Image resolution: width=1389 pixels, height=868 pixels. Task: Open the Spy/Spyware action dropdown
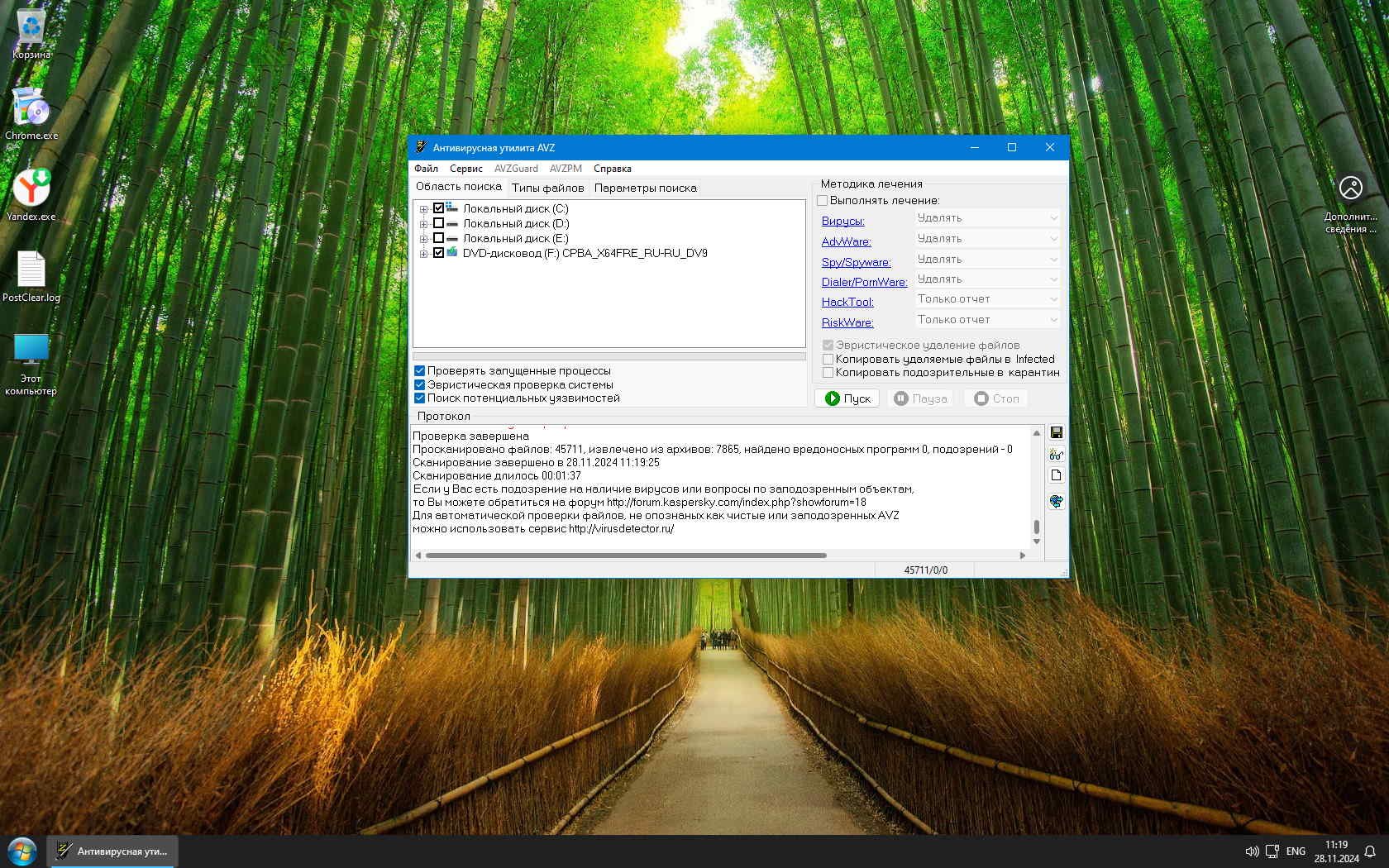[987, 259]
